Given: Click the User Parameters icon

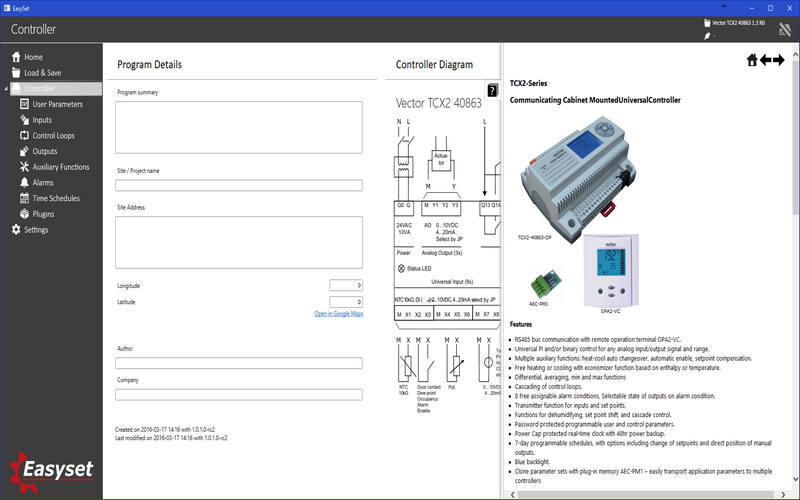Looking at the screenshot, I should click(x=24, y=104).
